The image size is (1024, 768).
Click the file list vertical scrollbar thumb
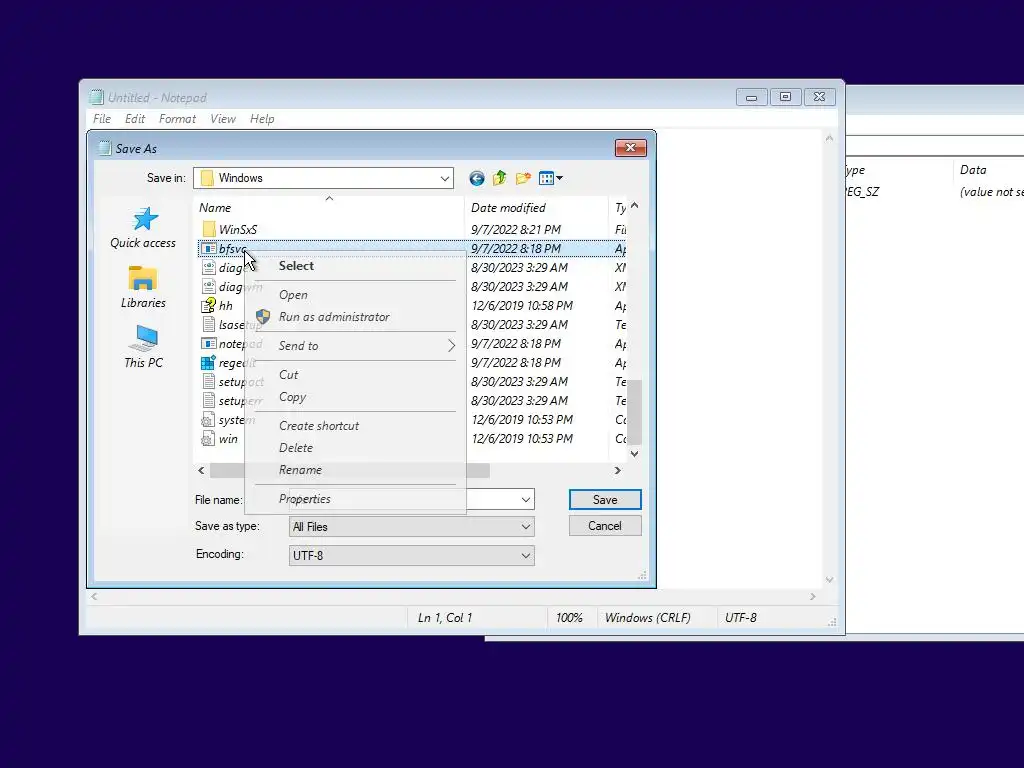pos(634,411)
